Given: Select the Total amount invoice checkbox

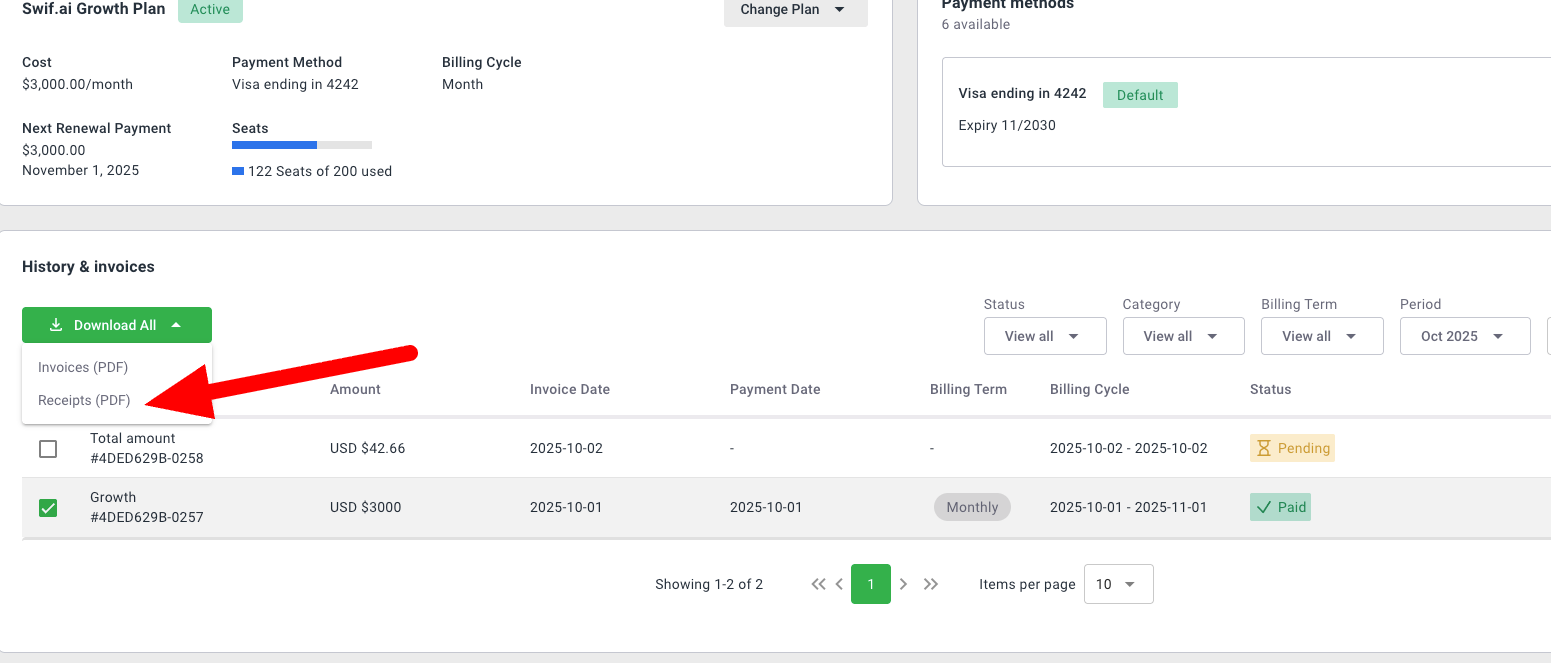Looking at the screenshot, I should [48, 449].
